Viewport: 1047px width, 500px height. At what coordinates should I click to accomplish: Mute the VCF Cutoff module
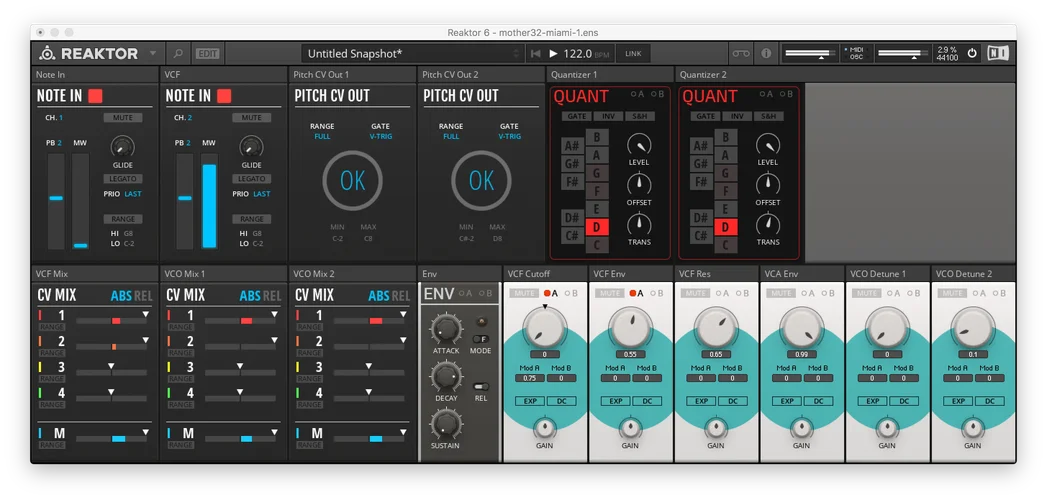524,293
